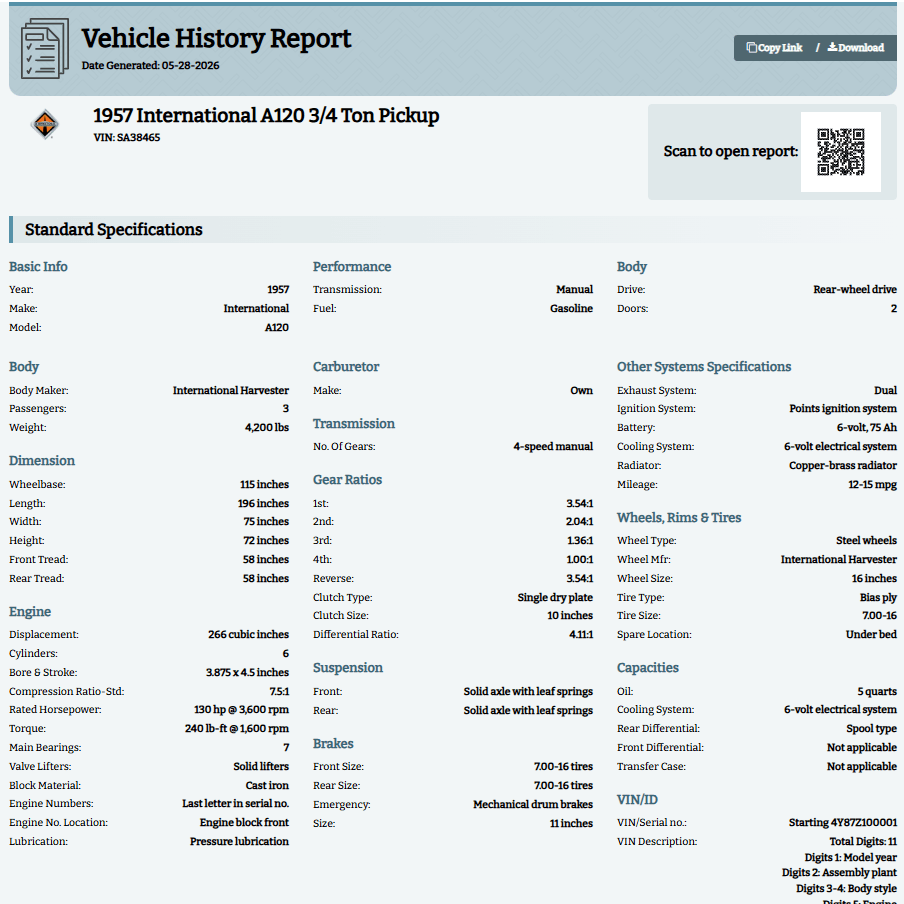The height and width of the screenshot is (904, 904).
Task: Click the VIN/ID section heading
Action: [x=637, y=800]
